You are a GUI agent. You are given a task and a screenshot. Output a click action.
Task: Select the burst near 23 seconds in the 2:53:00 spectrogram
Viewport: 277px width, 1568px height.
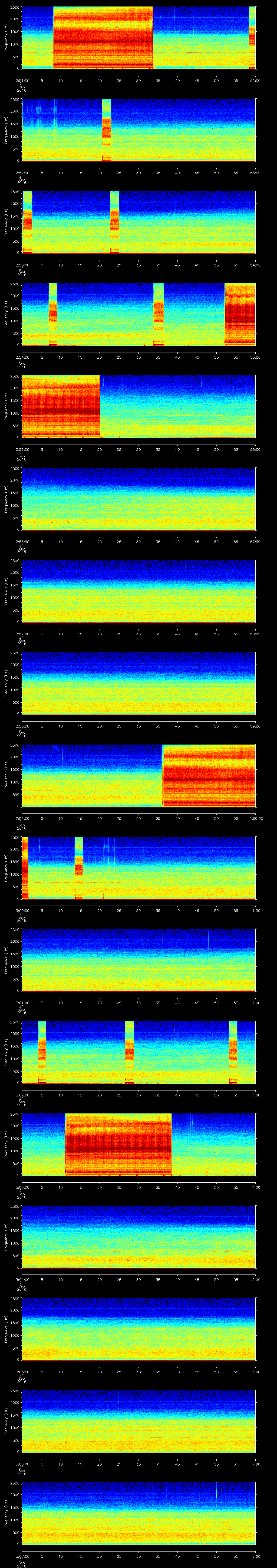coord(114,222)
